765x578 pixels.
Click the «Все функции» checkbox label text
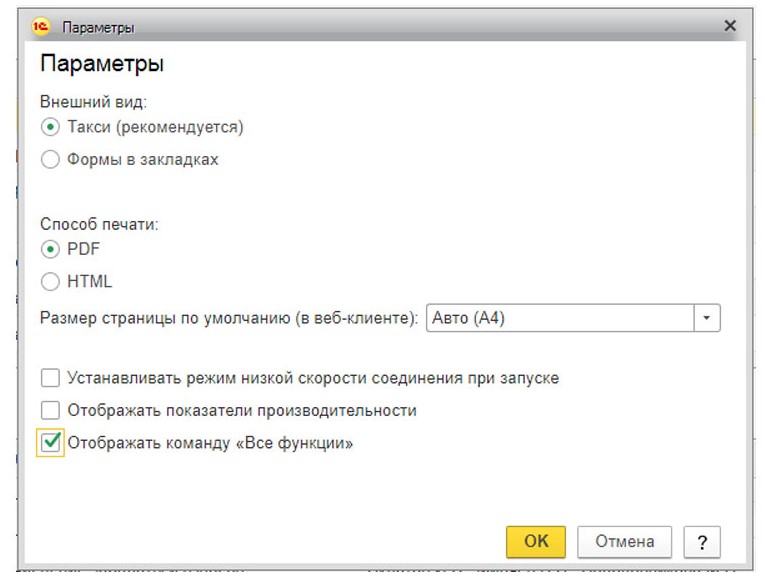(210, 442)
